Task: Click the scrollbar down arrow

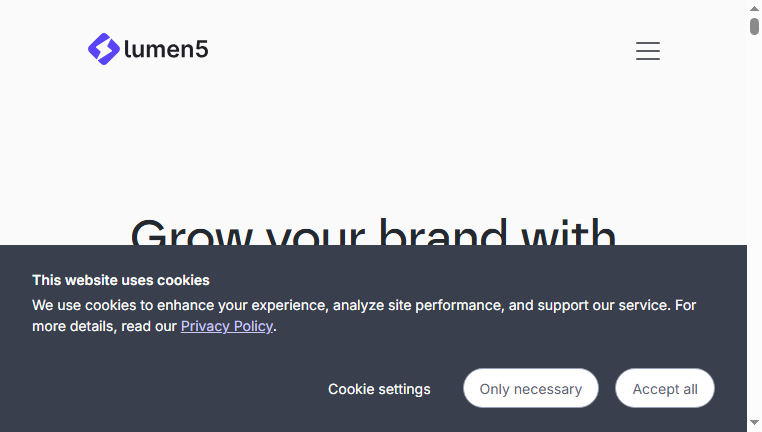Action: coord(754,423)
